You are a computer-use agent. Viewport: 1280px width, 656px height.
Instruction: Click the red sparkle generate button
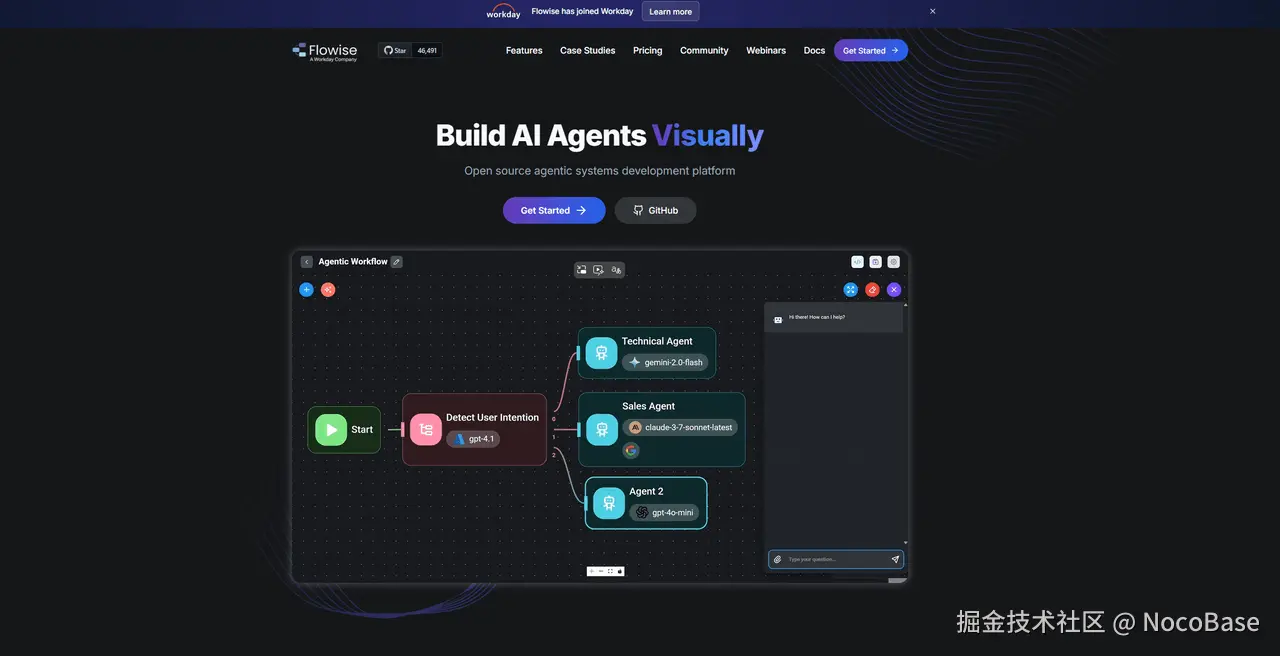tap(328, 290)
